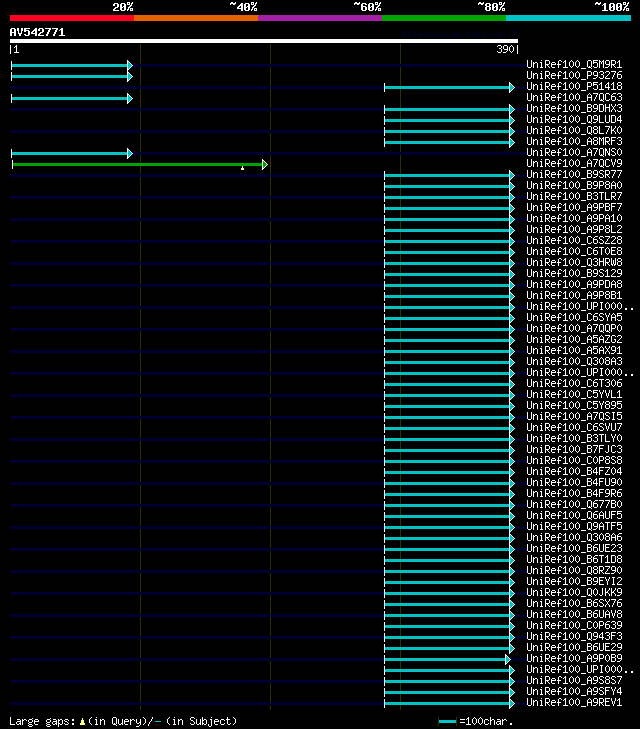Click the label UniRef100_A5AX91
The width and height of the screenshot is (640, 729).
point(574,351)
